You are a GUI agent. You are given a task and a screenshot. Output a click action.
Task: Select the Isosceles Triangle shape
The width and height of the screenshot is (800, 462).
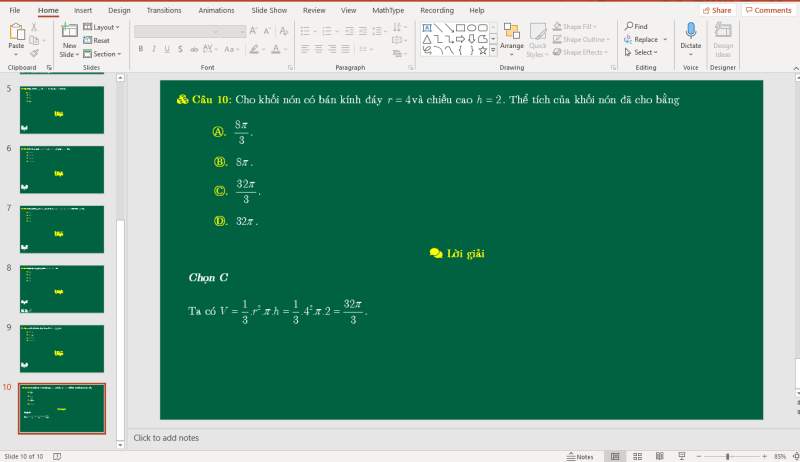pyautogui.click(x=427, y=39)
